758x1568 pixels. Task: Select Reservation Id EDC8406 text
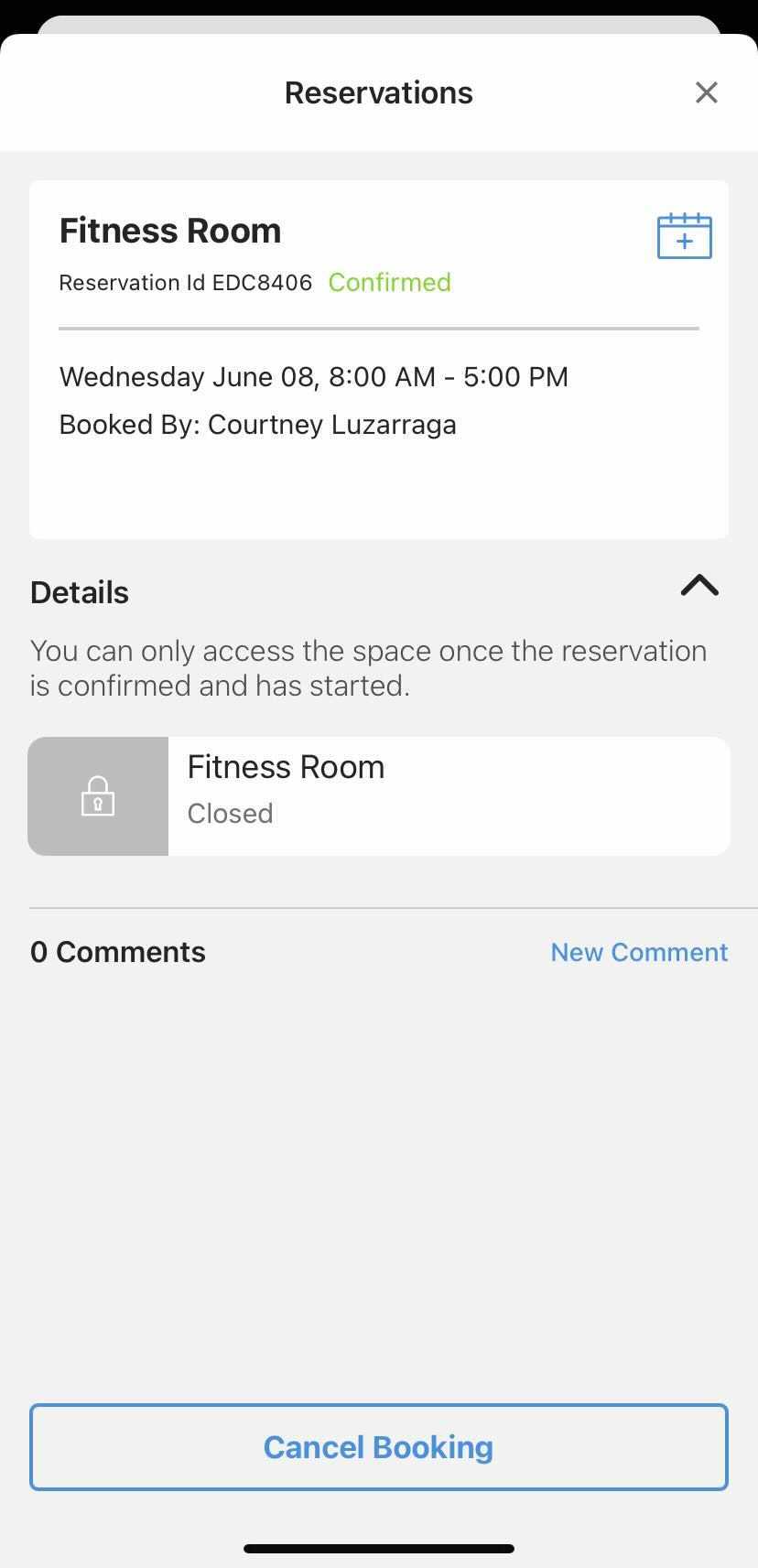[186, 283]
